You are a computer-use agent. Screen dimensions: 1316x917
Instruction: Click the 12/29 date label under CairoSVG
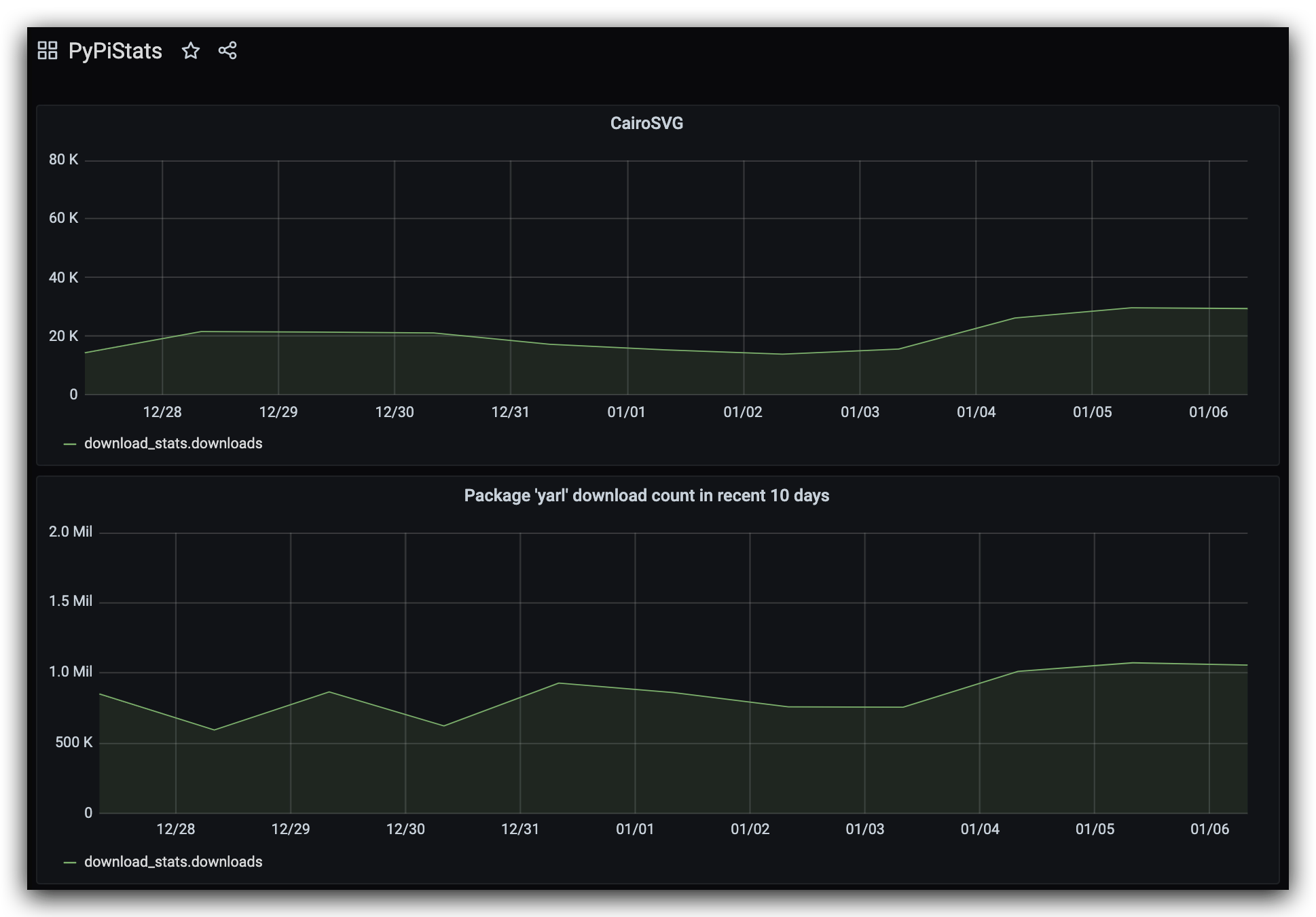278,412
